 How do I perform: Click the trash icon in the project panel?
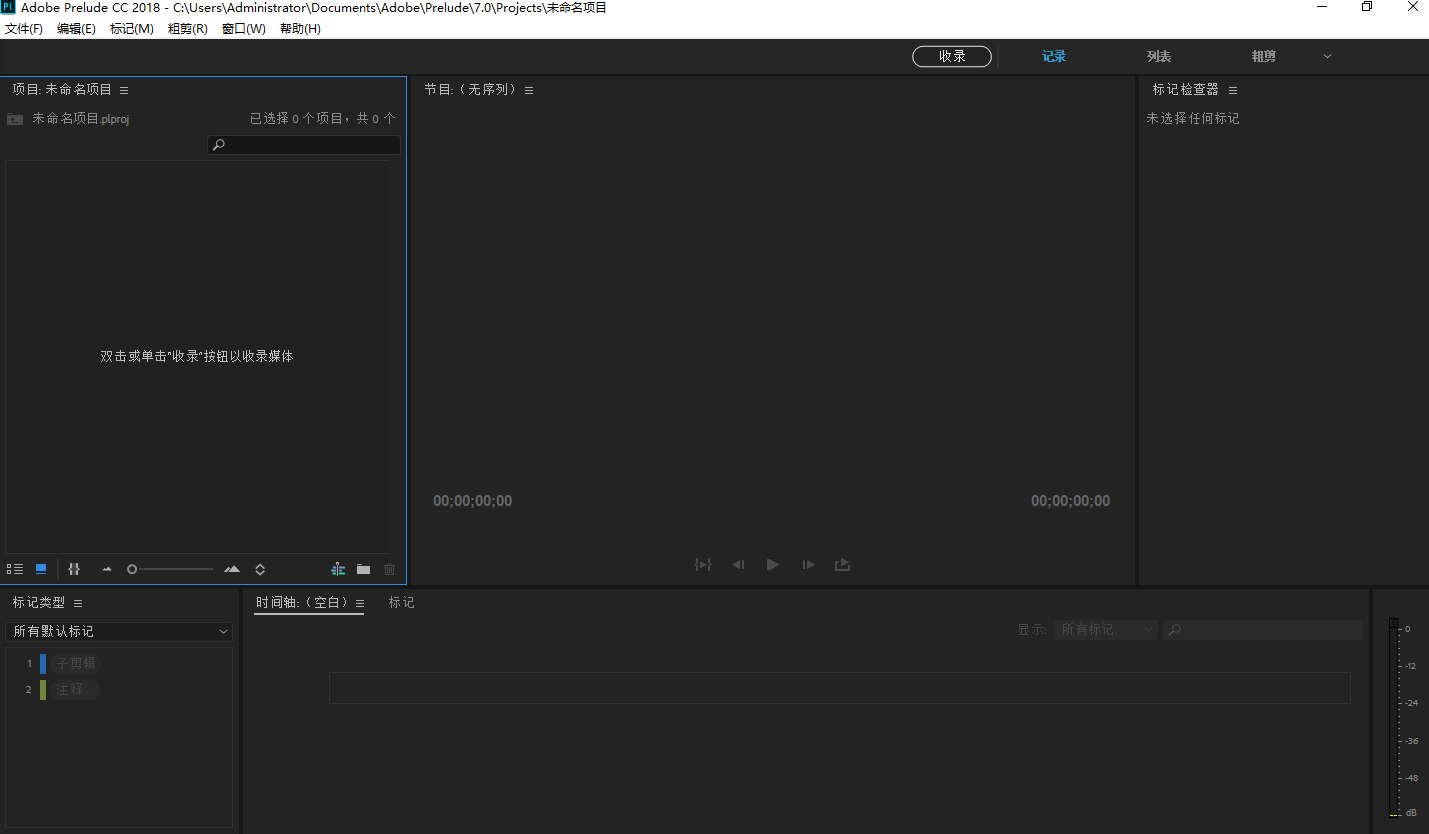pyautogui.click(x=389, y=568)
